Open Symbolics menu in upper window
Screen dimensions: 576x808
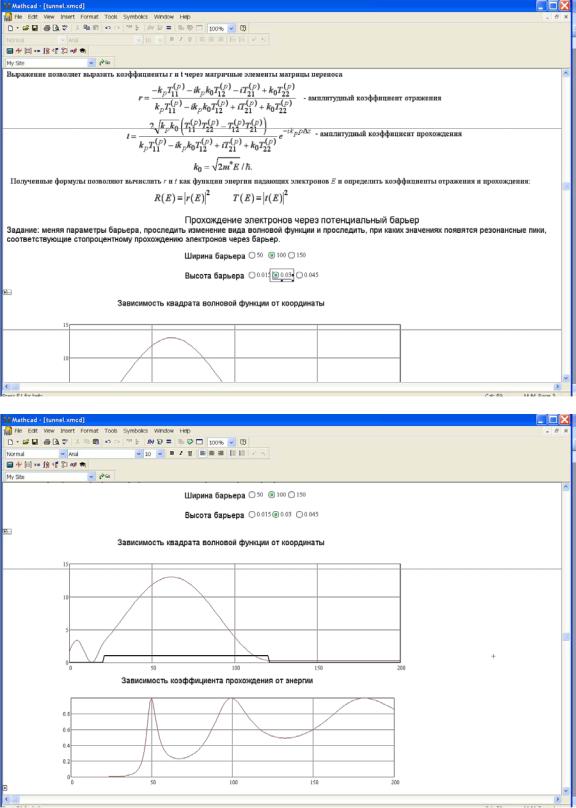tap(135, 16)
